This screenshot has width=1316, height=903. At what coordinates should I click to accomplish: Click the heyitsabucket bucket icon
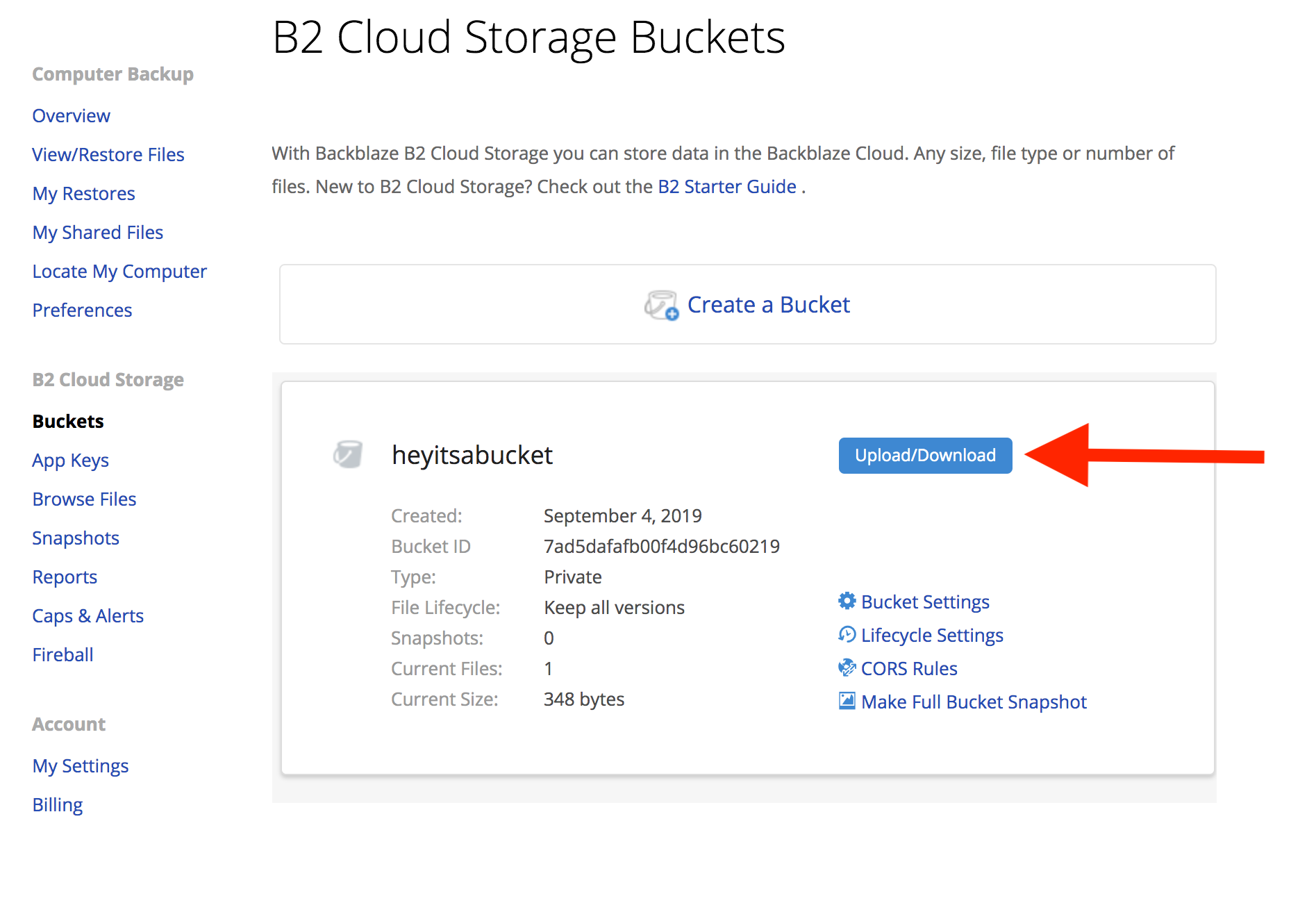348,454
